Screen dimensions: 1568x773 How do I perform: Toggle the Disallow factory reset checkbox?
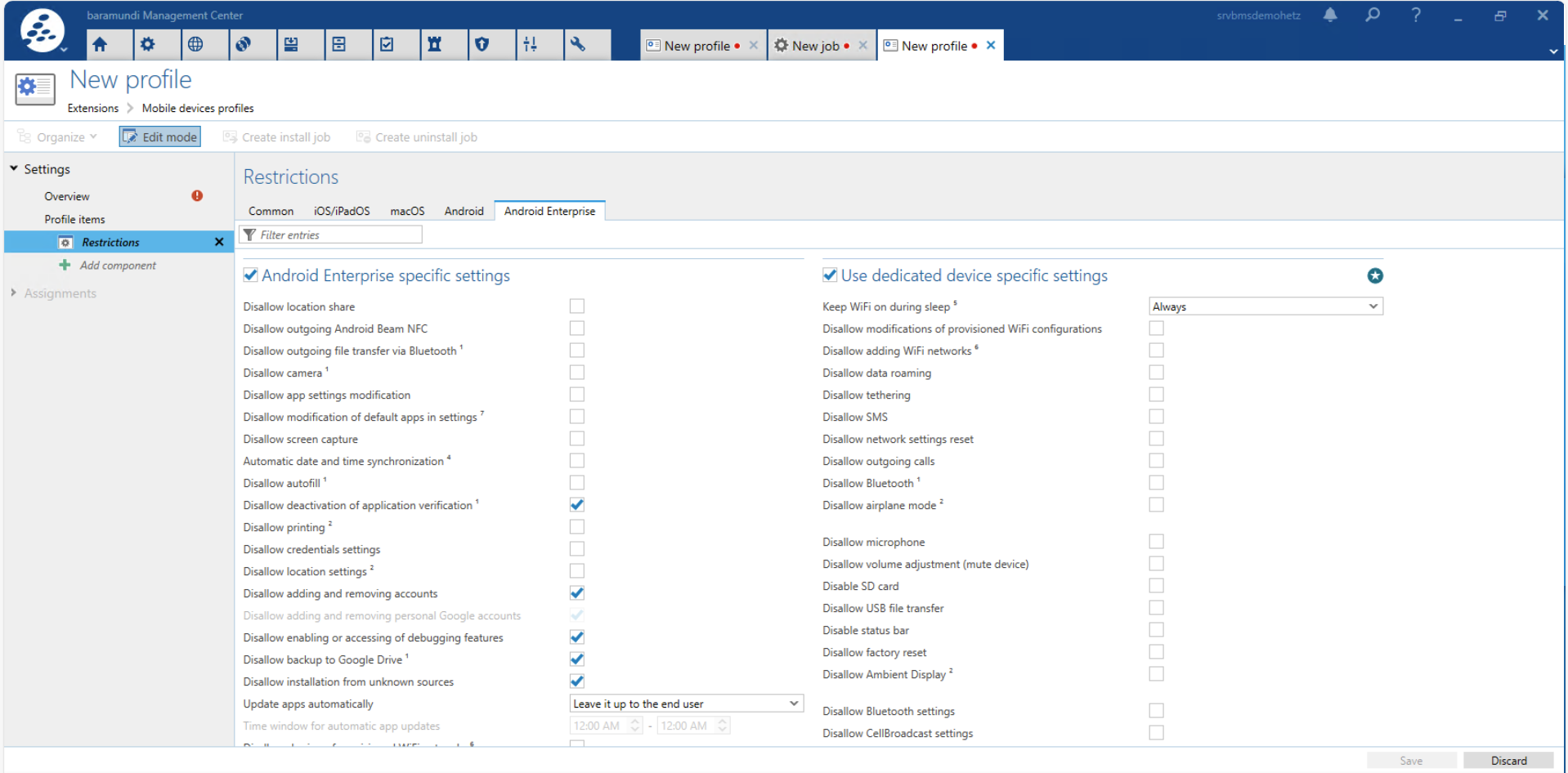pyautogui.click(x=1156, y=652)
